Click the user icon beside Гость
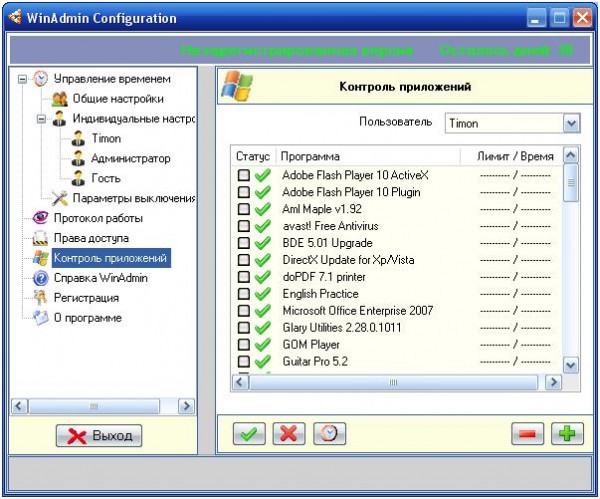This screenshot has width=600, height=499. point(78,178)
